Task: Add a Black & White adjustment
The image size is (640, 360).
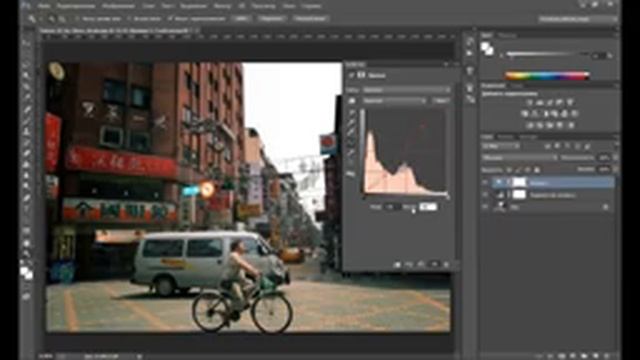Action: (x=545, y=113)
